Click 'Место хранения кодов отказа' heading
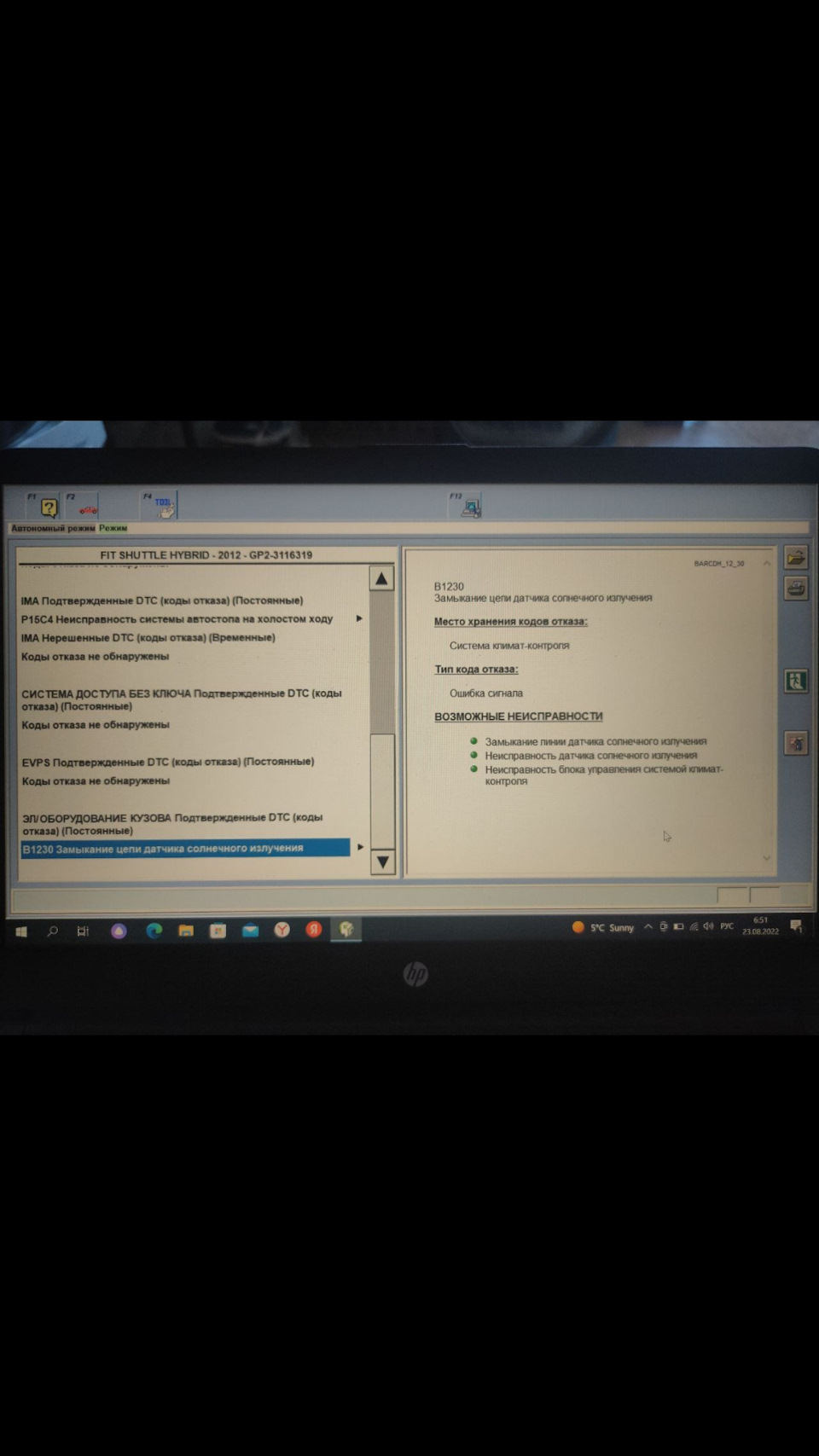Viewport: 819px width, 1456px height. (x=511, y=621)
